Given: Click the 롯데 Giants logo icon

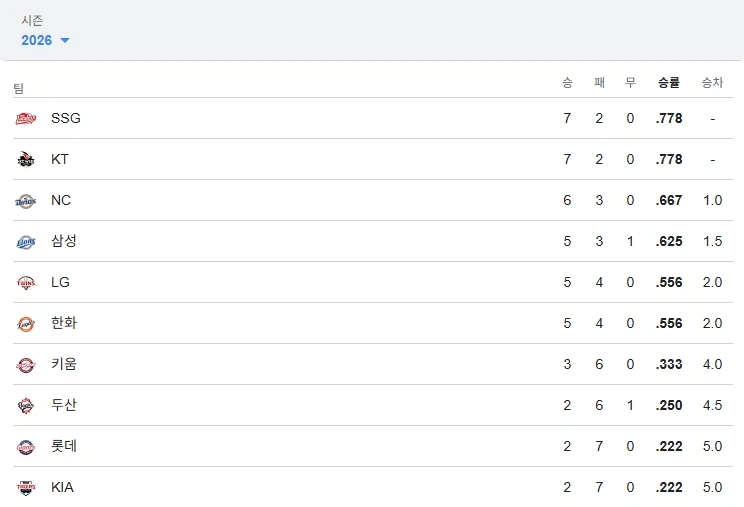Looking at the screenshot, I should (26, 447).
